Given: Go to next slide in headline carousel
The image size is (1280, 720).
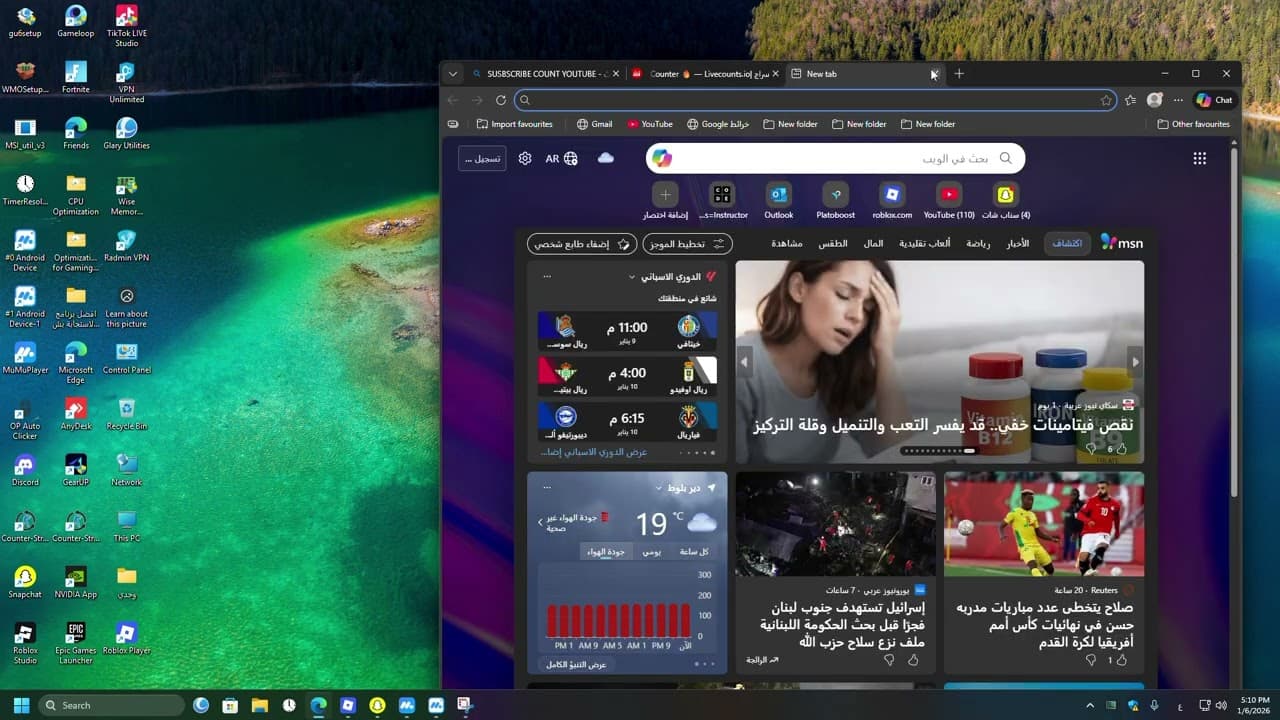Looking at the screenshot, I should pyautogui.click(x=1135, y=362).
